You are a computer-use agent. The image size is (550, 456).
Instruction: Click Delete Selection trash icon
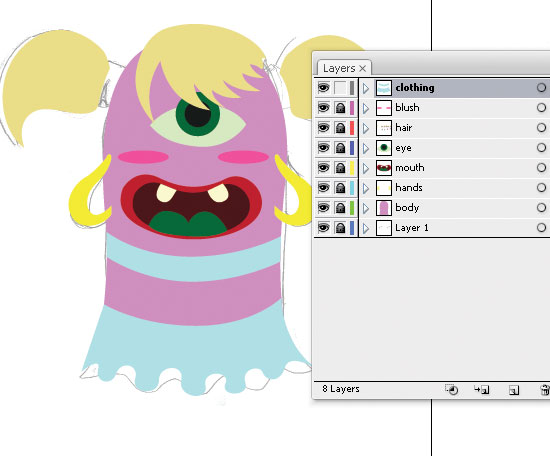pos(545,390)
